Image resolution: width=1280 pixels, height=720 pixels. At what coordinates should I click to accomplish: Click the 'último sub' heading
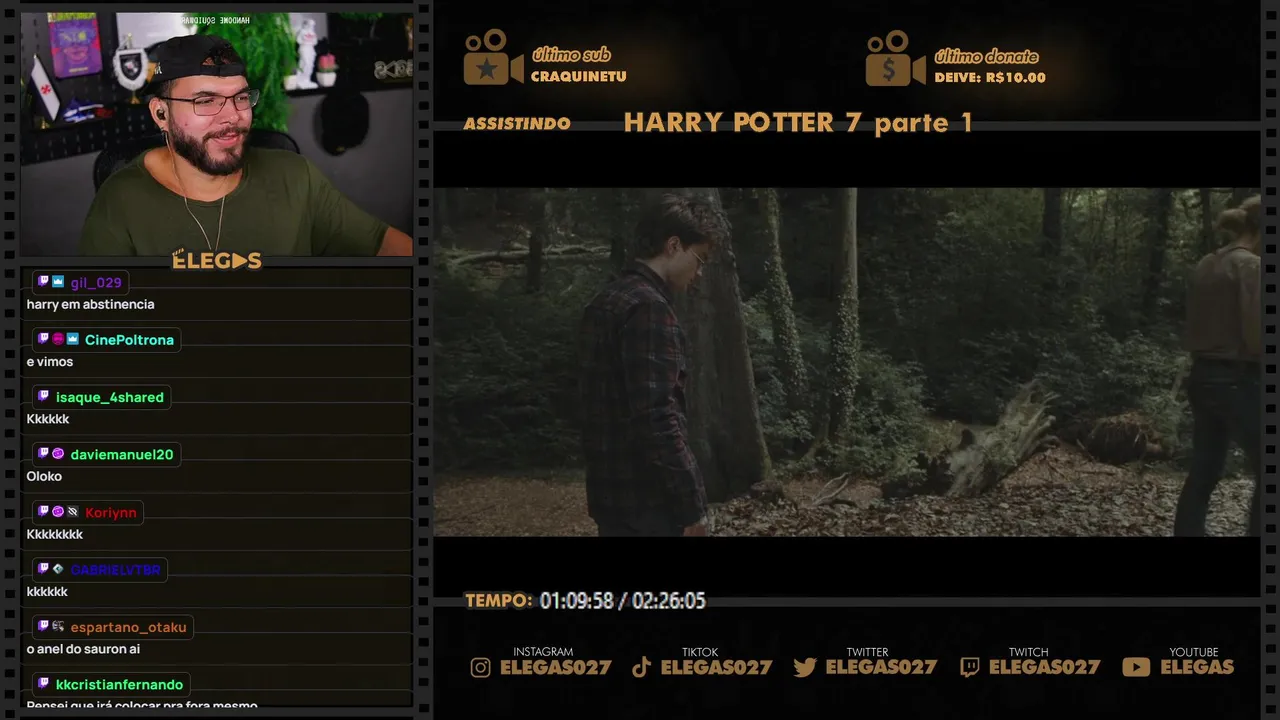pyautogui.click(x=571, y=55)
